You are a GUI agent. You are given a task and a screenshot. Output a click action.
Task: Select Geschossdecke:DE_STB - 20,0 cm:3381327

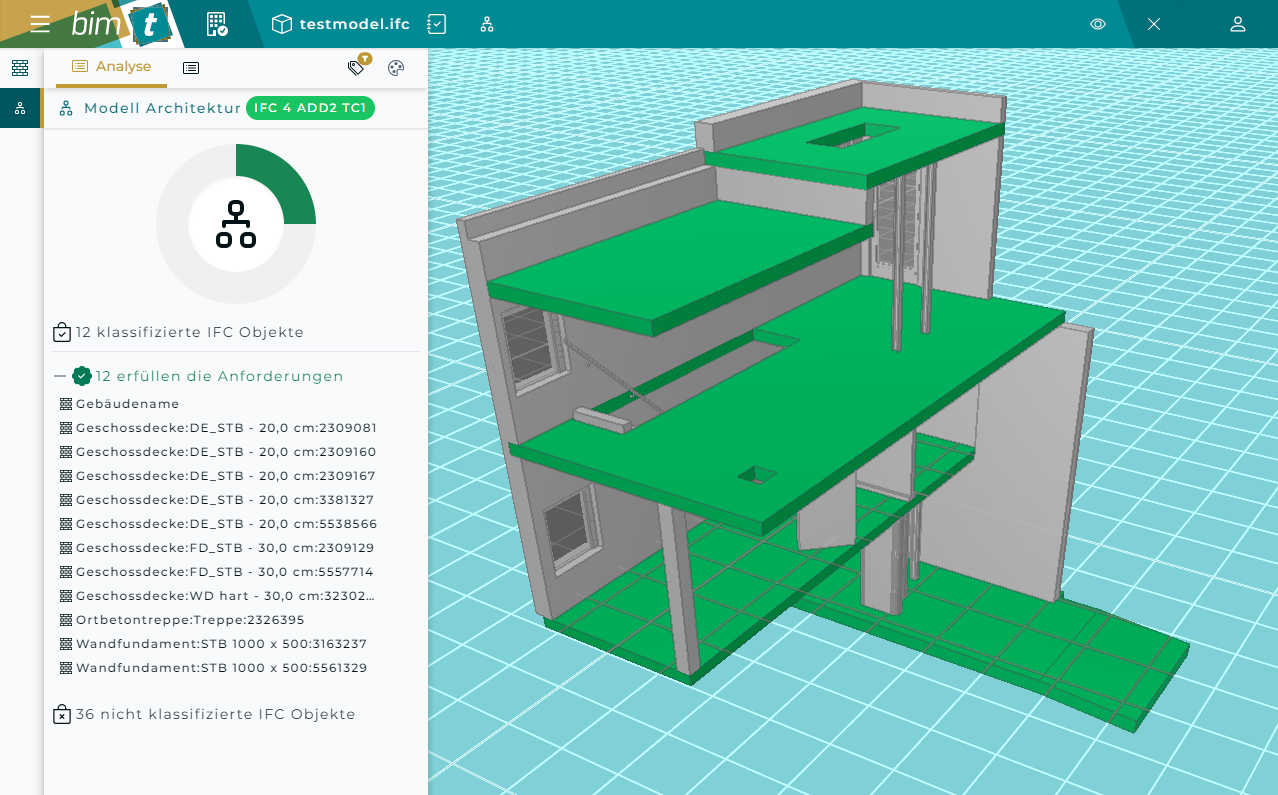pos(226,500)
